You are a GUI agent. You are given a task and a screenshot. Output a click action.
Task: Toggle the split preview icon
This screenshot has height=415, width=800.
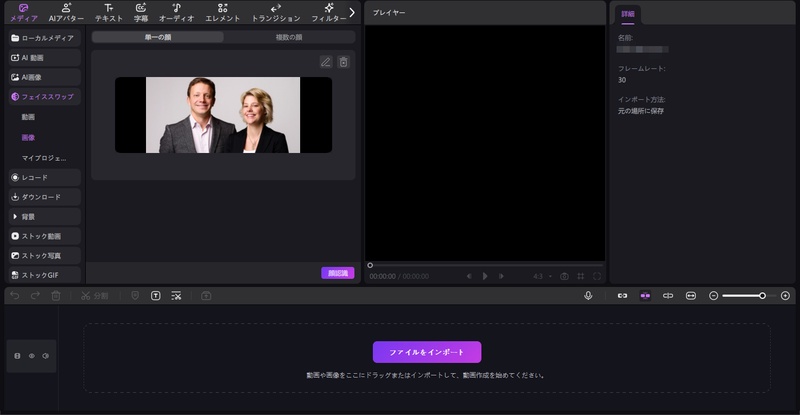[x=668, y=296]
